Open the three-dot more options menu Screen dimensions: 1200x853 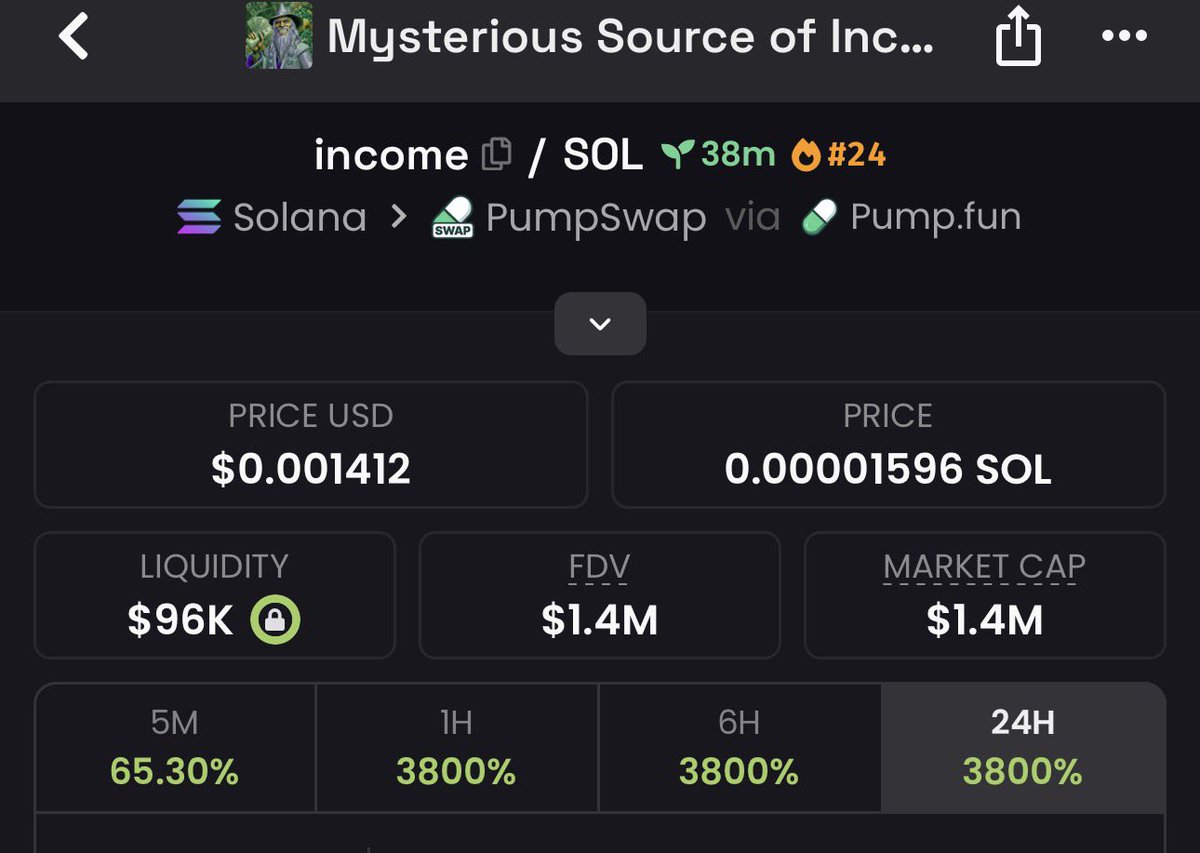[1122, 36]
